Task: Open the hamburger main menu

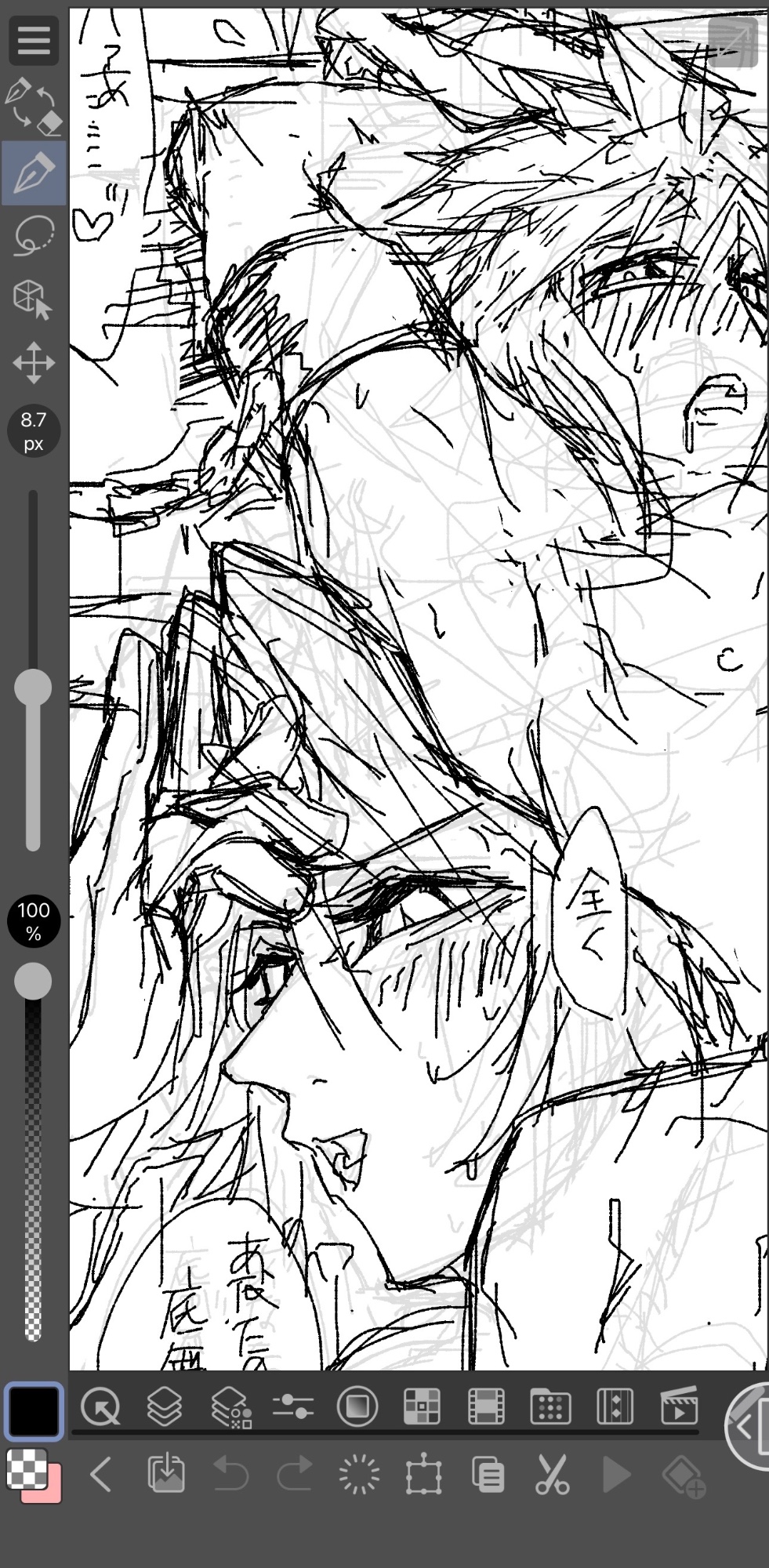Action: [x=34, y=39]
